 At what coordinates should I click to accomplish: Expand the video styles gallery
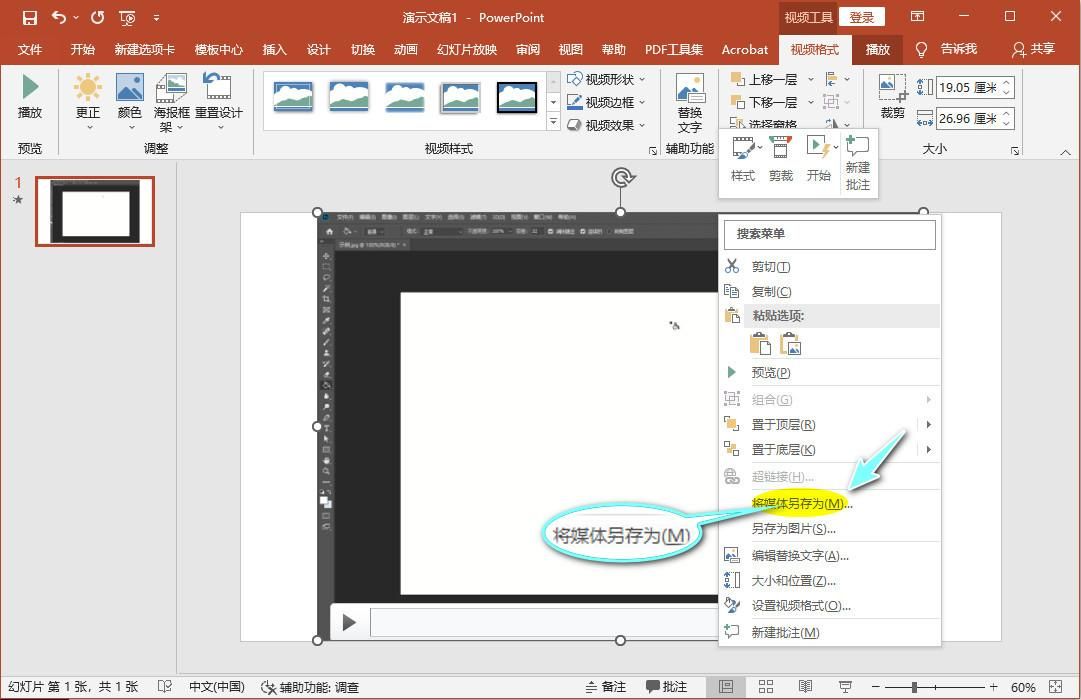coord(553,123)
